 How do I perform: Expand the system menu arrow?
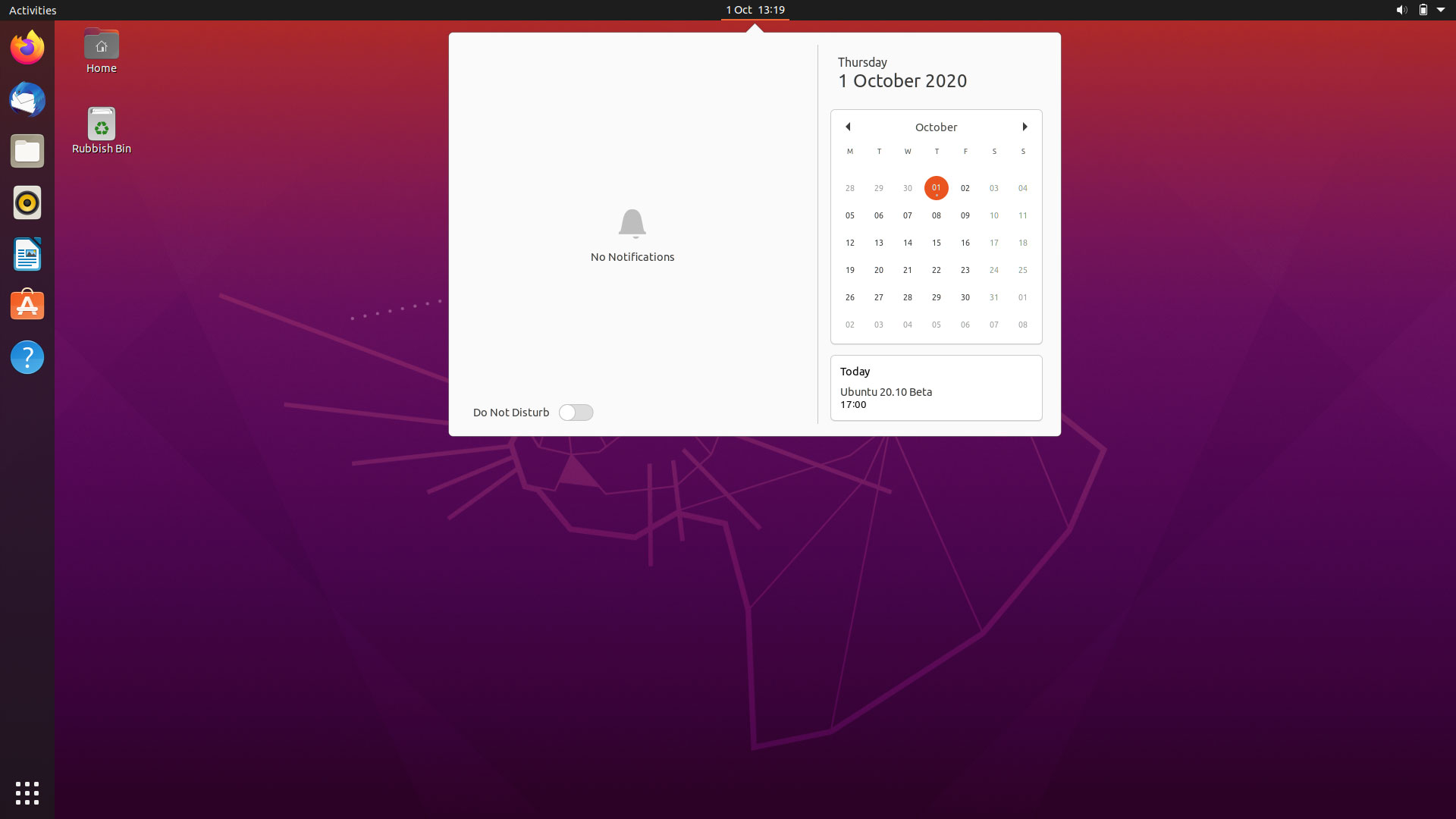(1441, 10)
